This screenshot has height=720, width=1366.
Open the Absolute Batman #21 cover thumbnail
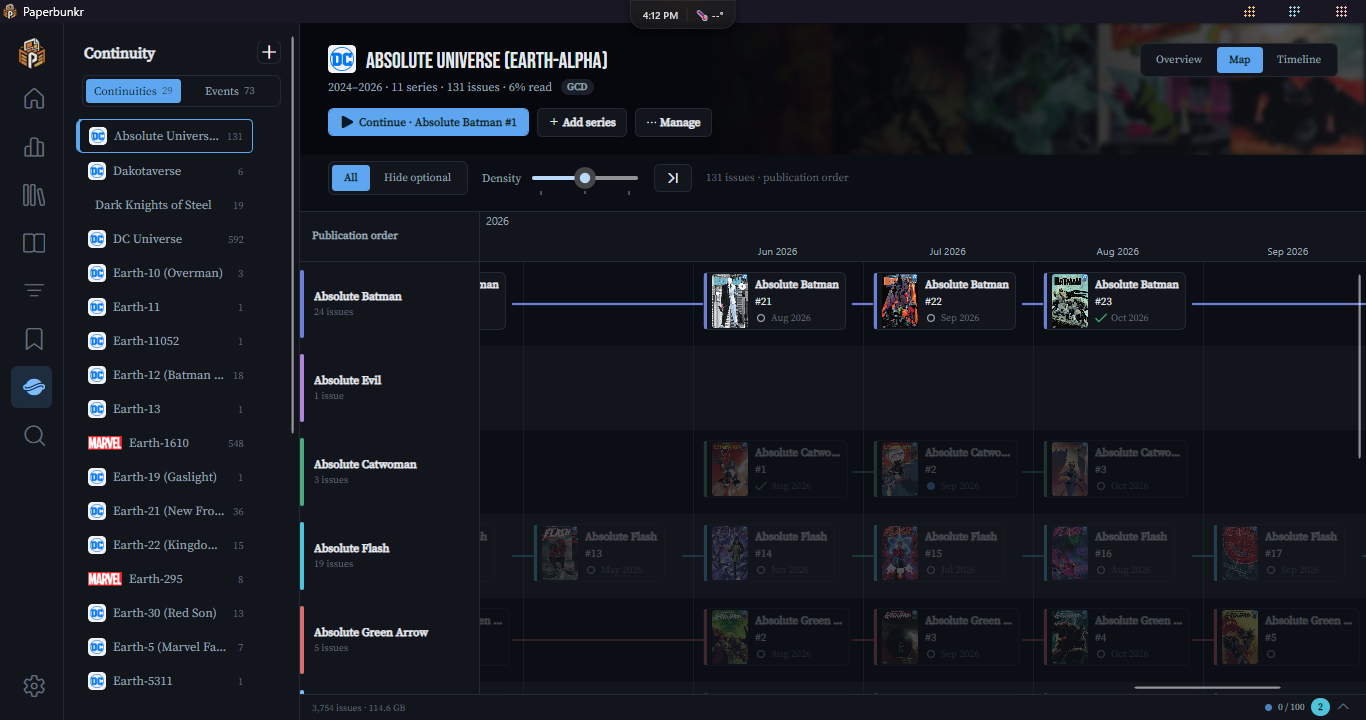[730, 301]
